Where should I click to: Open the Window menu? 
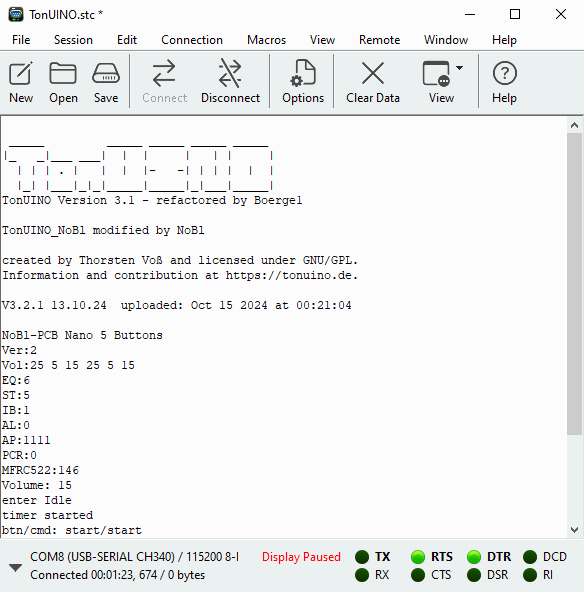(446, 40)
